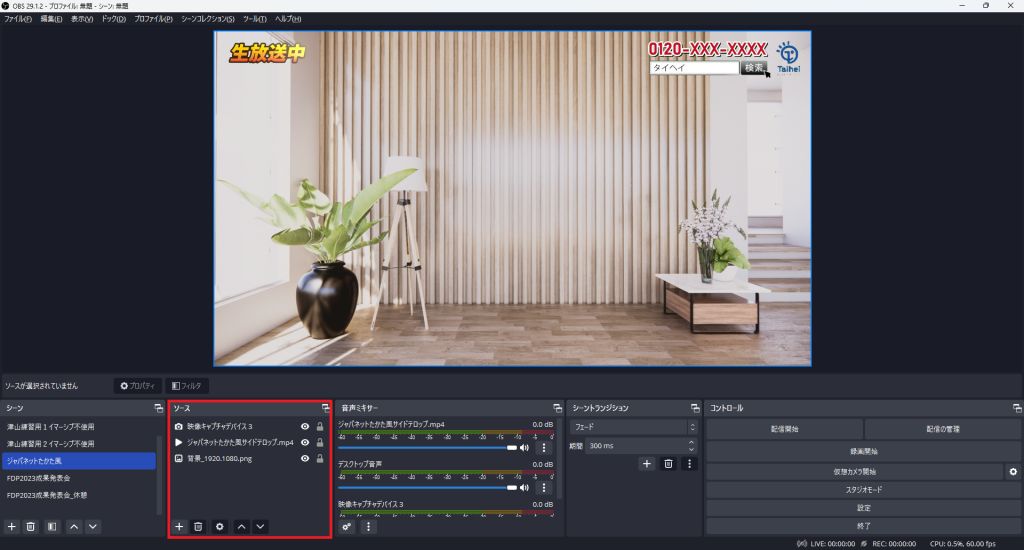Image resolution: width=1024 pixels, height=550 pixels.
Task: Undock the ソース panel with float icon
Action: coord(326,408)
